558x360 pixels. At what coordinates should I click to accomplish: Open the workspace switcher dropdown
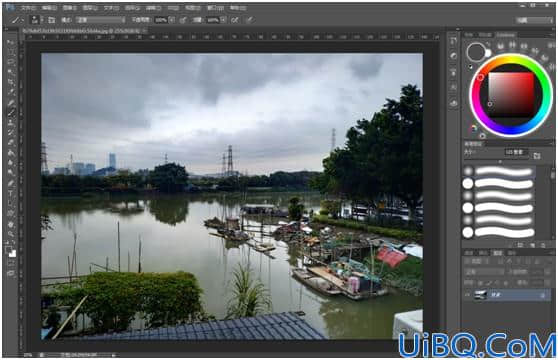(x=534, y=20)
